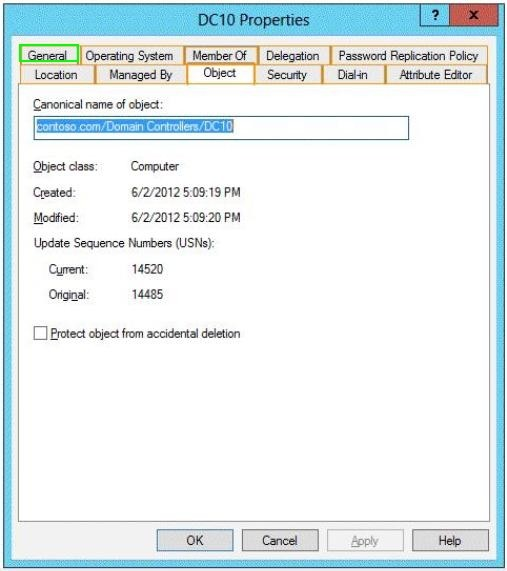Screen dimensions: 507x571
Task: Open the Password Replication Policy tab
Action: 408,56
